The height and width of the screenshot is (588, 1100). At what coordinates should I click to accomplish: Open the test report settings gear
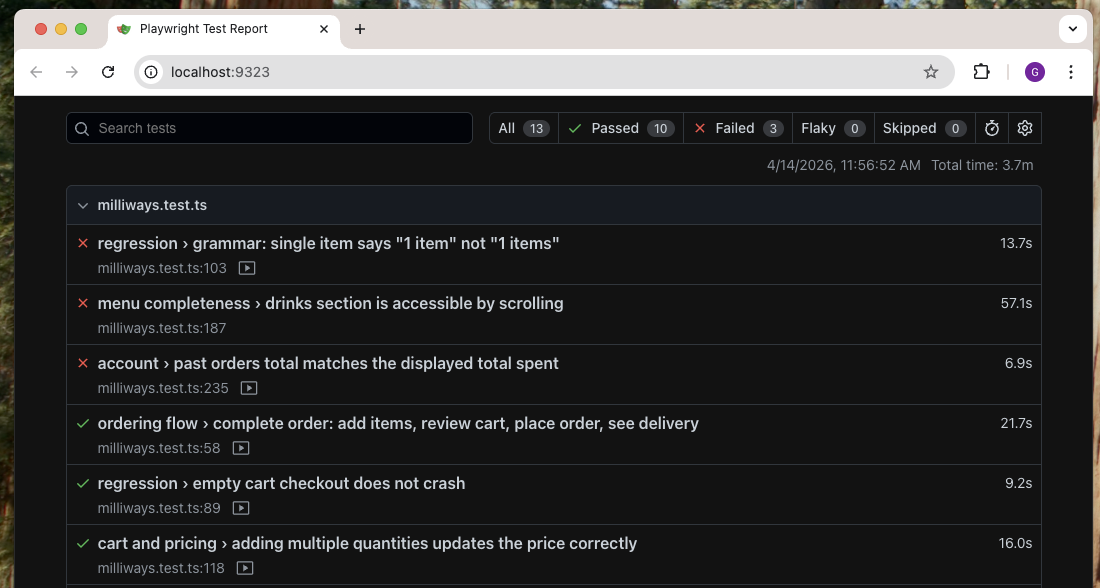pyautogui.click(x=1024, y=128)
